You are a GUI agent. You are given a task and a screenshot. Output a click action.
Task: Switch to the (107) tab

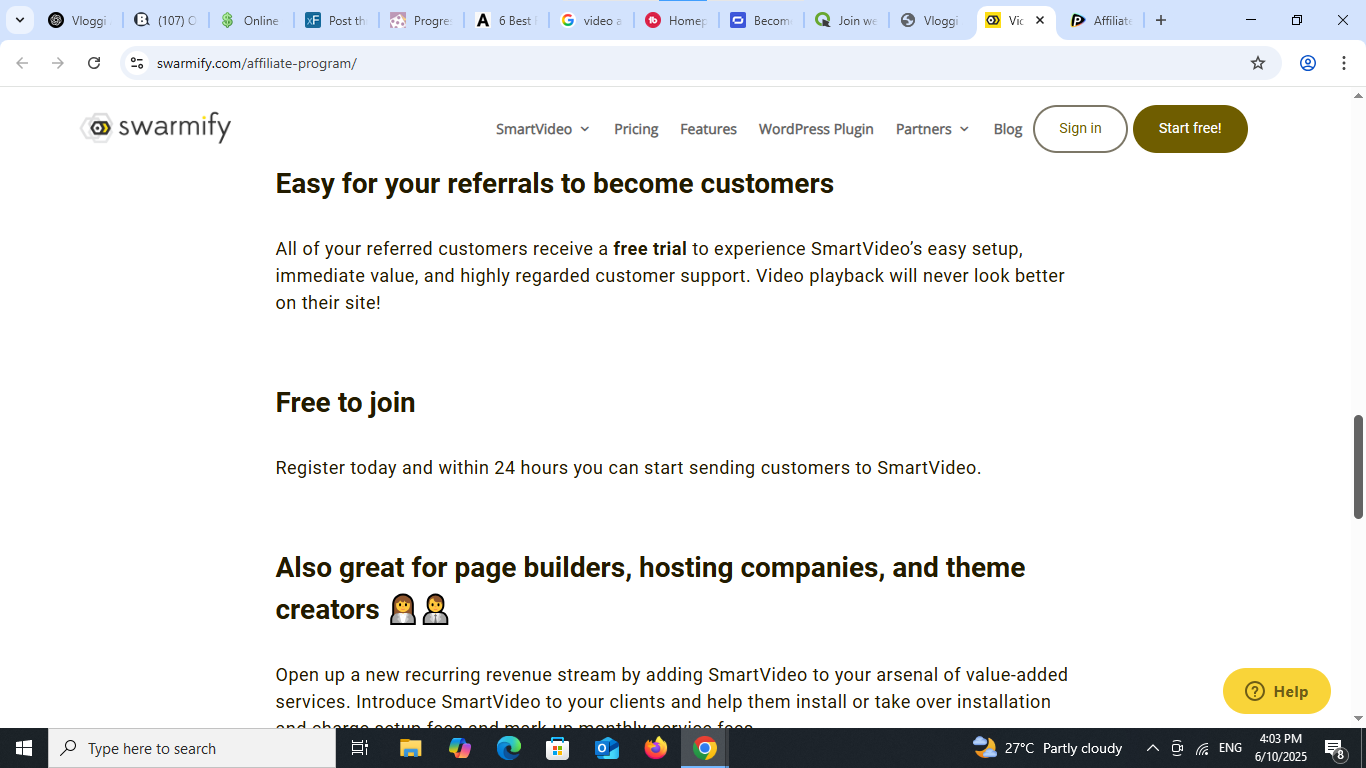tap(165, 20)
